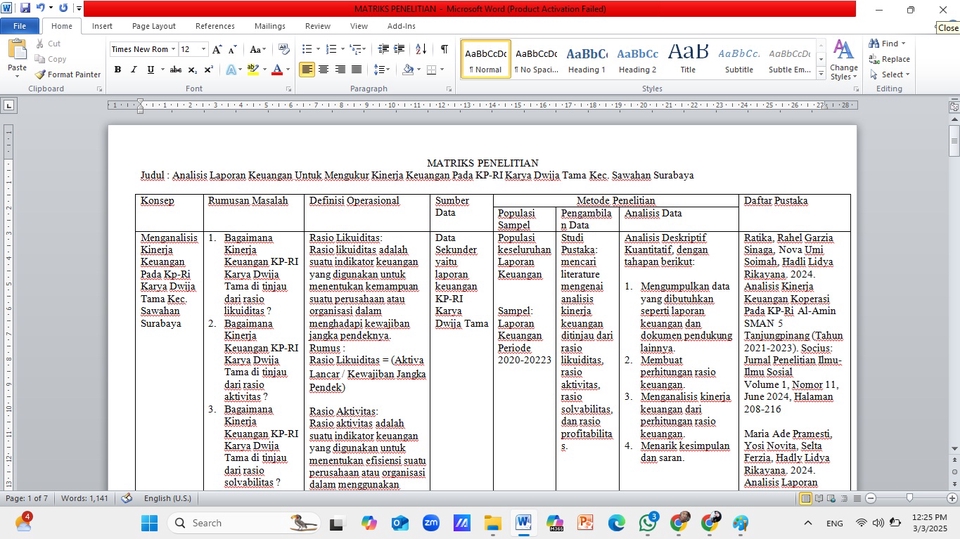Open Windows Start menu

tap(149, 523)
